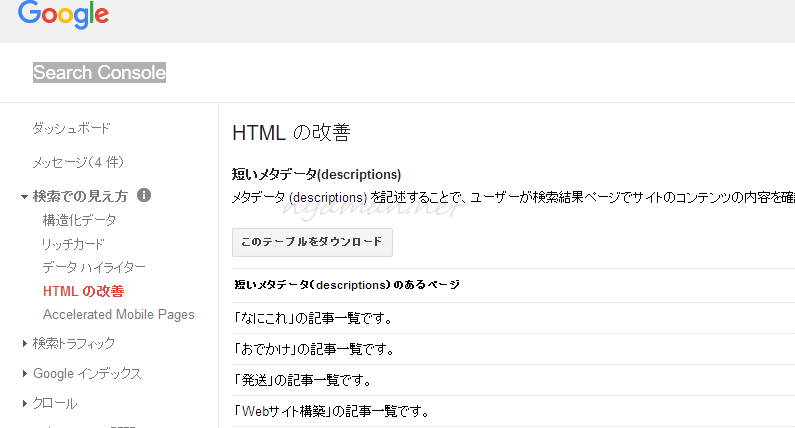Image resolution: width=795 pixels, height=428 pixels.
Task: Click the このテーブルをダウンロード button
Action: coord(312,242)
